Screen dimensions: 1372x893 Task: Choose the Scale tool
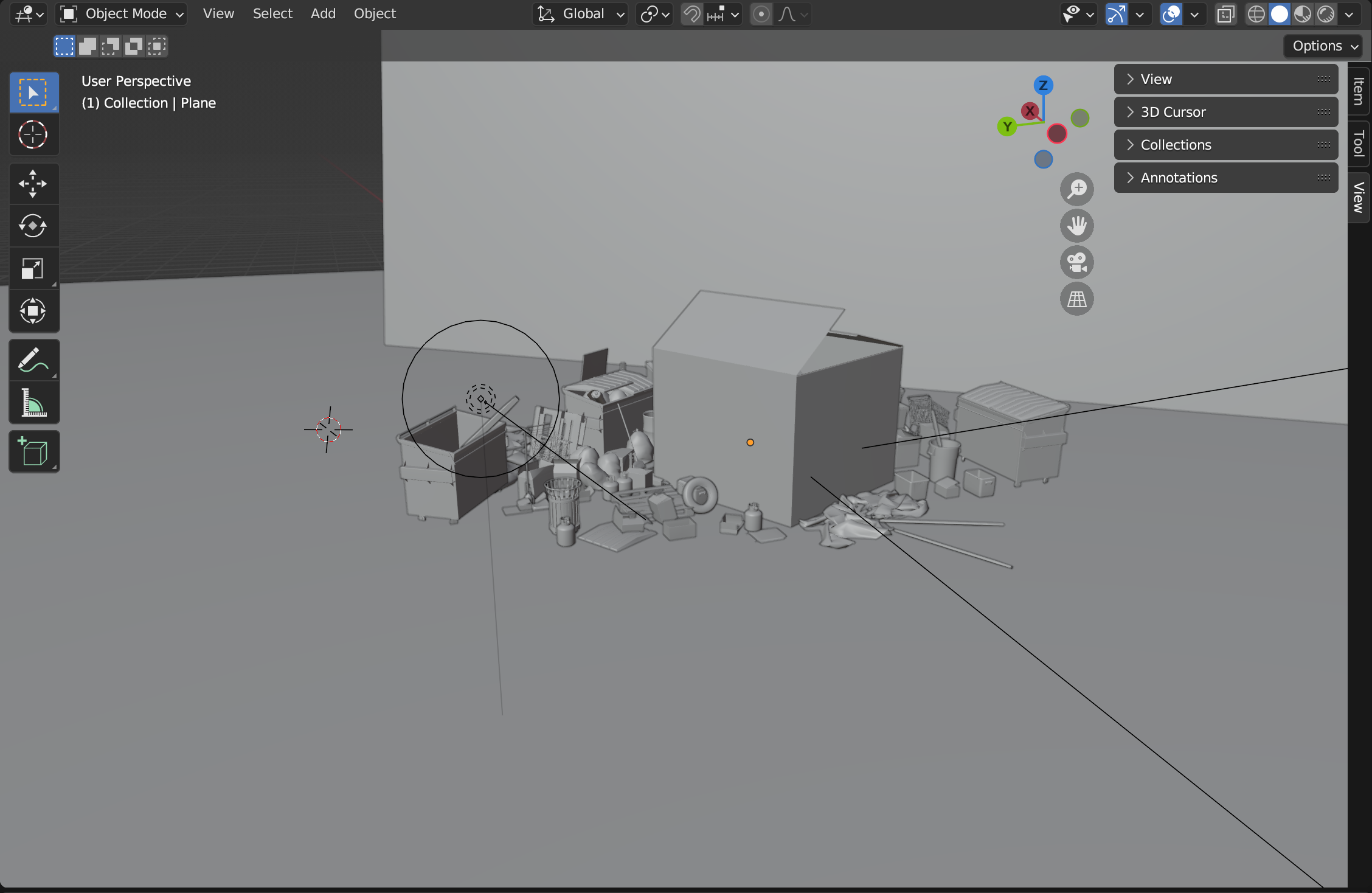tap(33, 269)
